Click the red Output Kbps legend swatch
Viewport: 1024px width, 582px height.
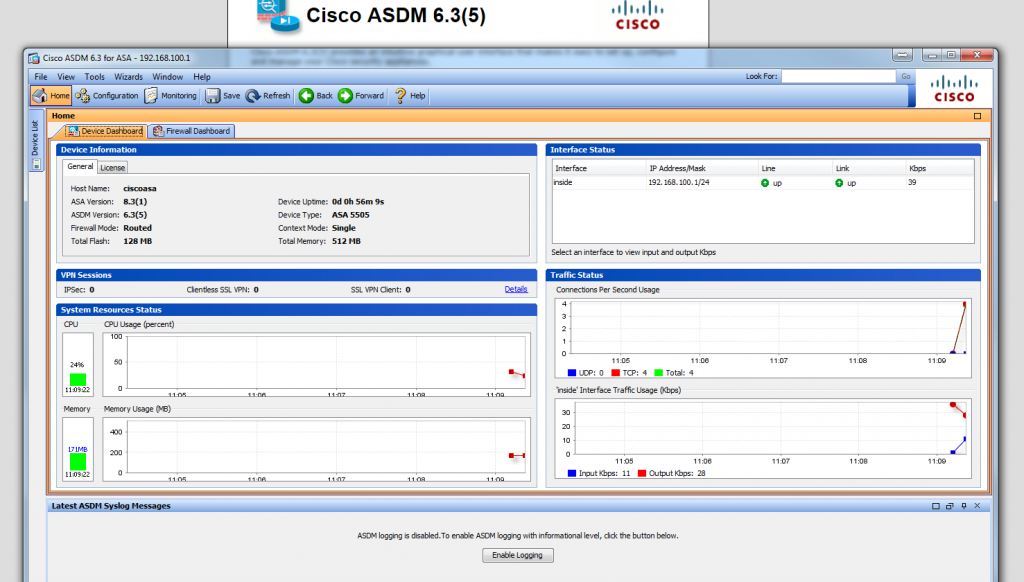(642, 473)
